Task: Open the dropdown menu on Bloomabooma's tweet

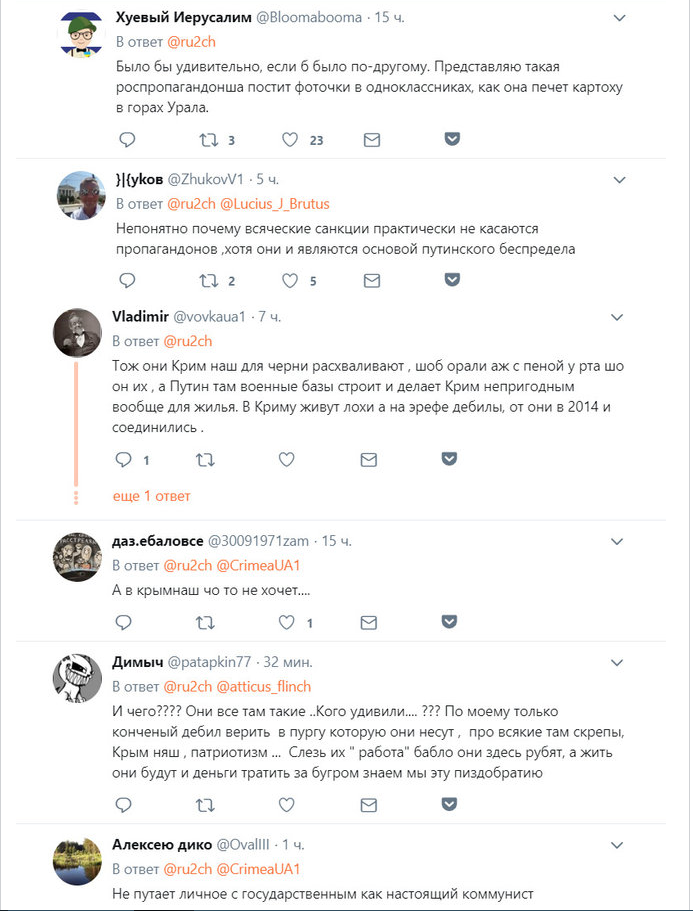Action: click(620, 18)
